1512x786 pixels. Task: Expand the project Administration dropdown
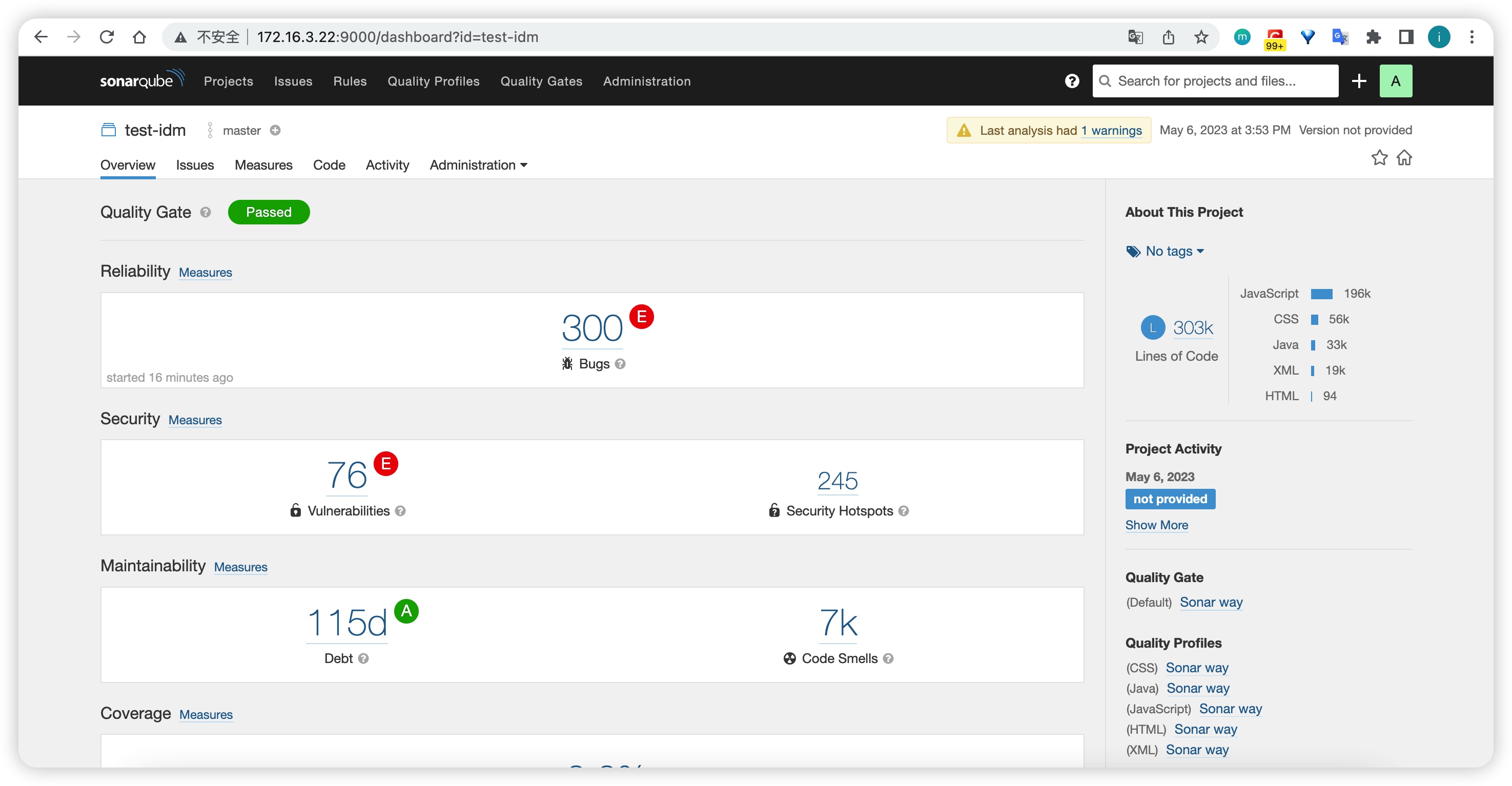478,165
